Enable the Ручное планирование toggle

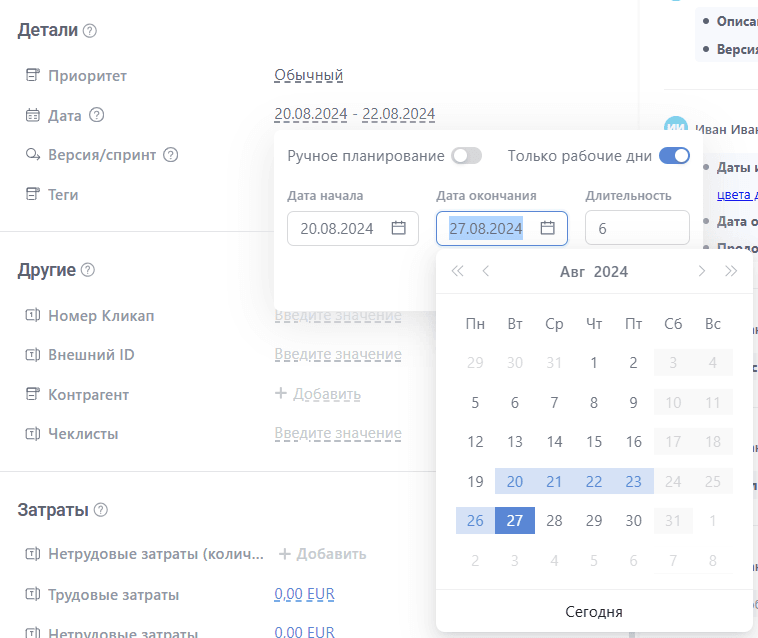tap(466, 156)
